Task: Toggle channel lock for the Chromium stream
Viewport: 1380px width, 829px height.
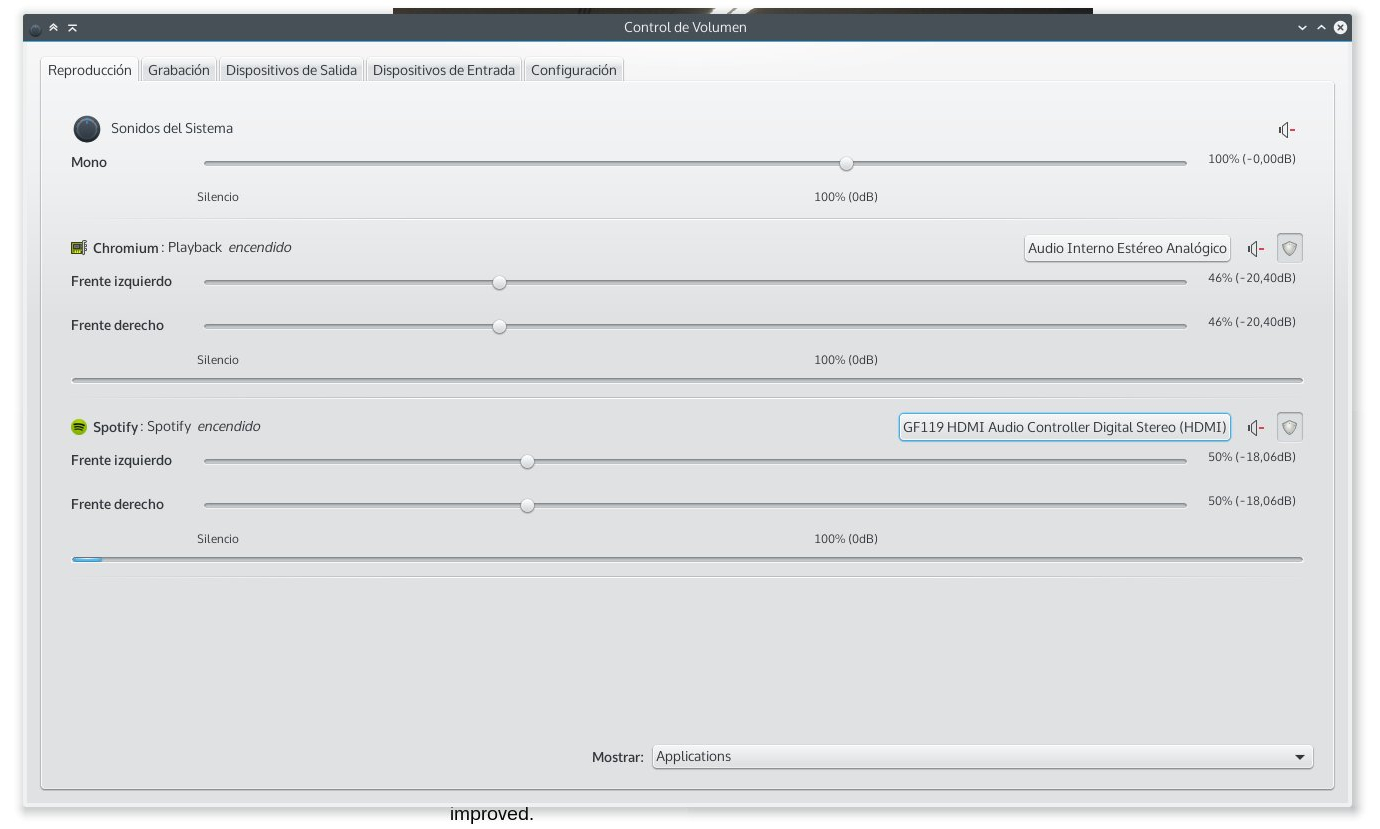Action: point(1290,248)
